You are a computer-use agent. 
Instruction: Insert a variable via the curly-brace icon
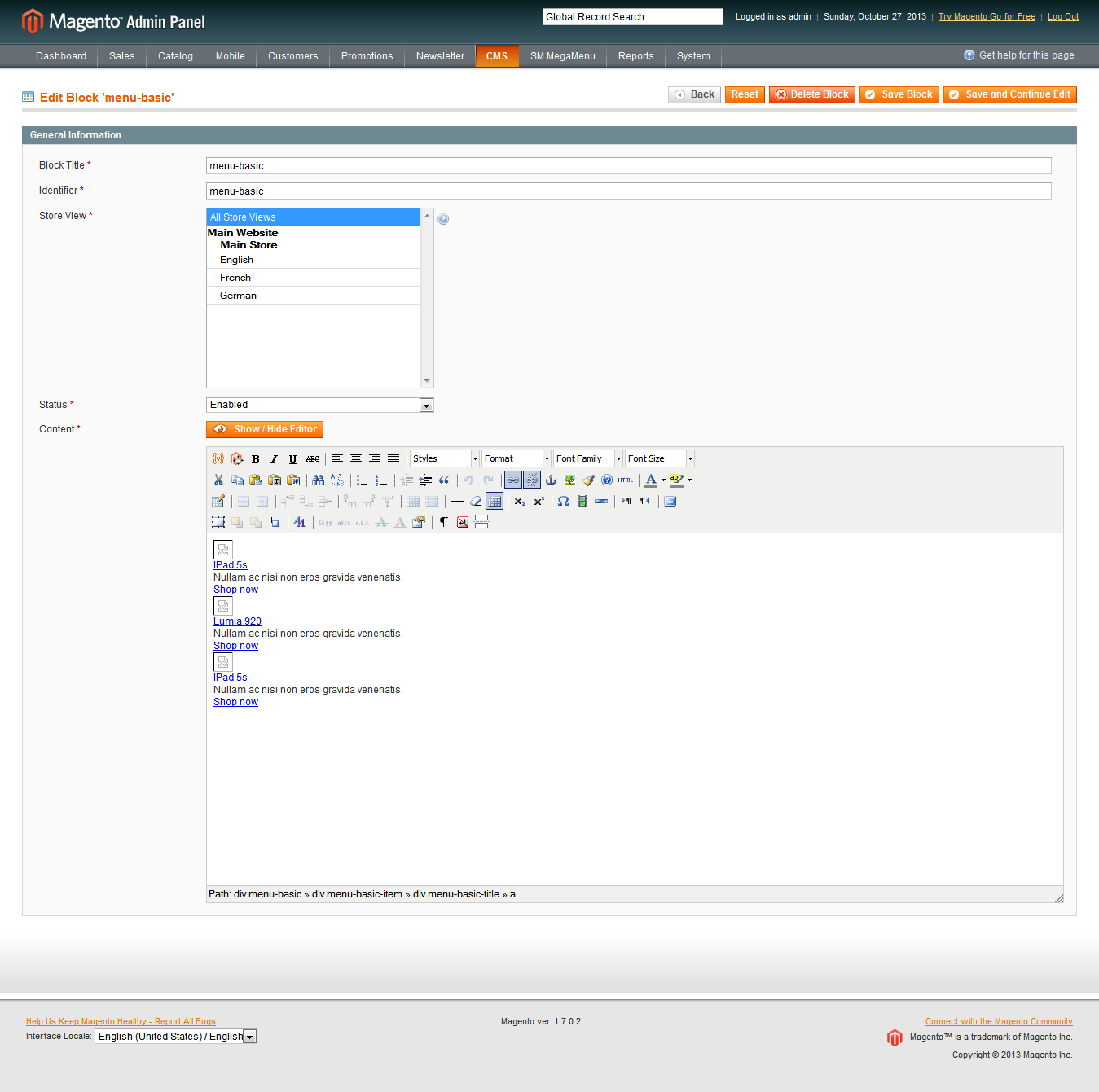point(218,459)
